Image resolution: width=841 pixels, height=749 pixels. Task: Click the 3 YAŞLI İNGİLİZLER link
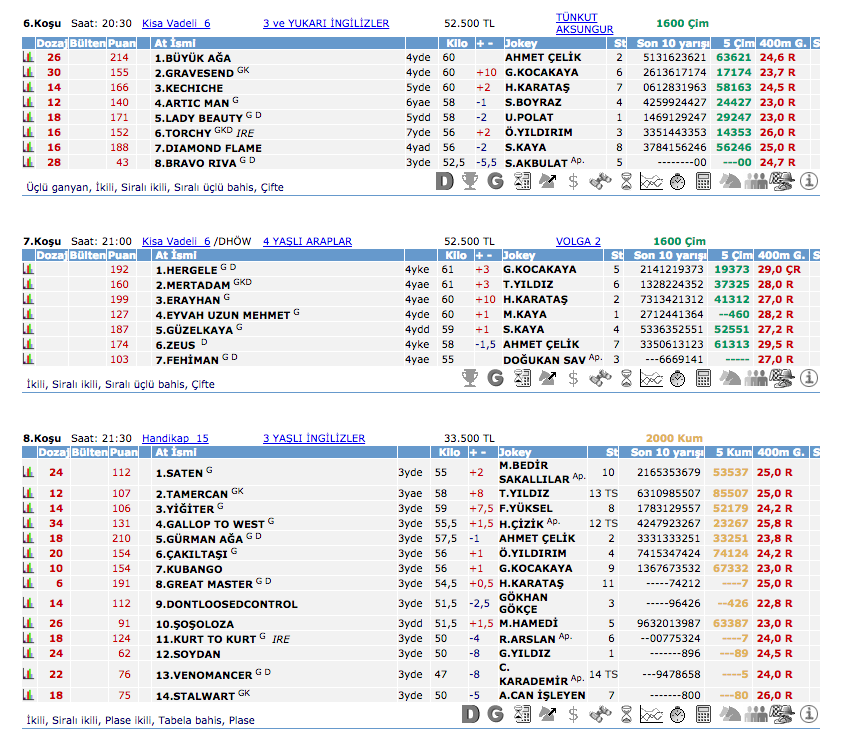click(313, 438)
